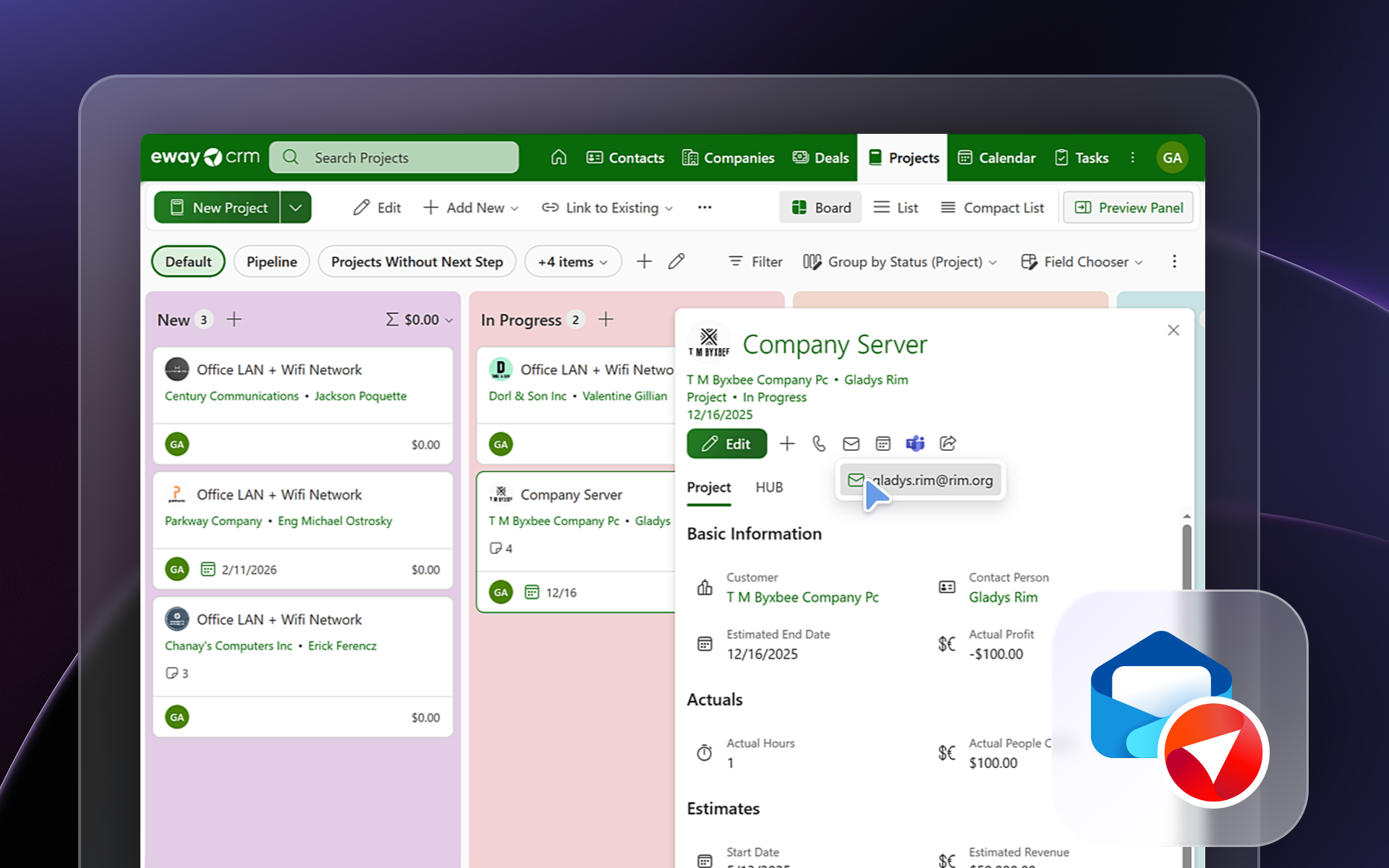Switch to Board view
Viewport: 1389px width, 868px height.
click(x=820, y=208)
